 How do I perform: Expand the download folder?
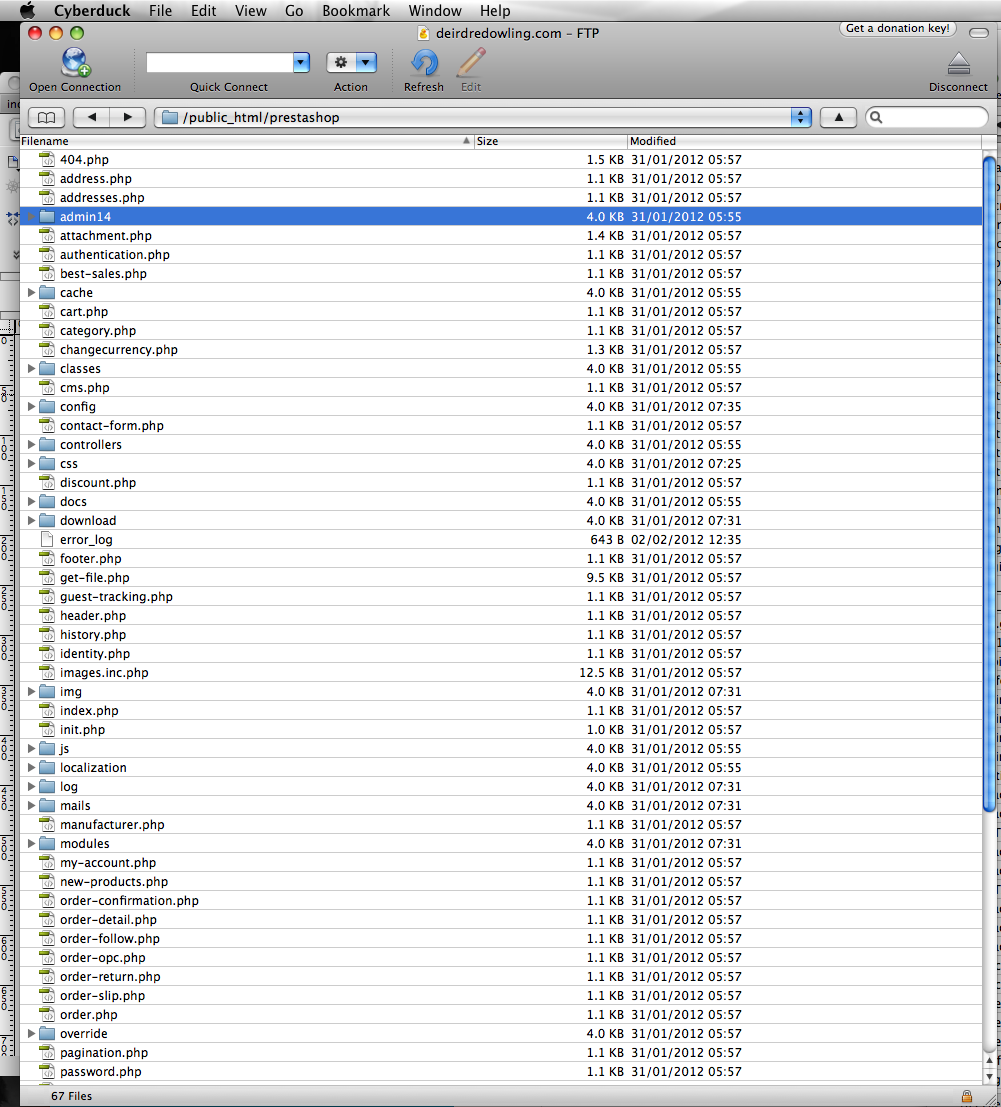point(31,520)
